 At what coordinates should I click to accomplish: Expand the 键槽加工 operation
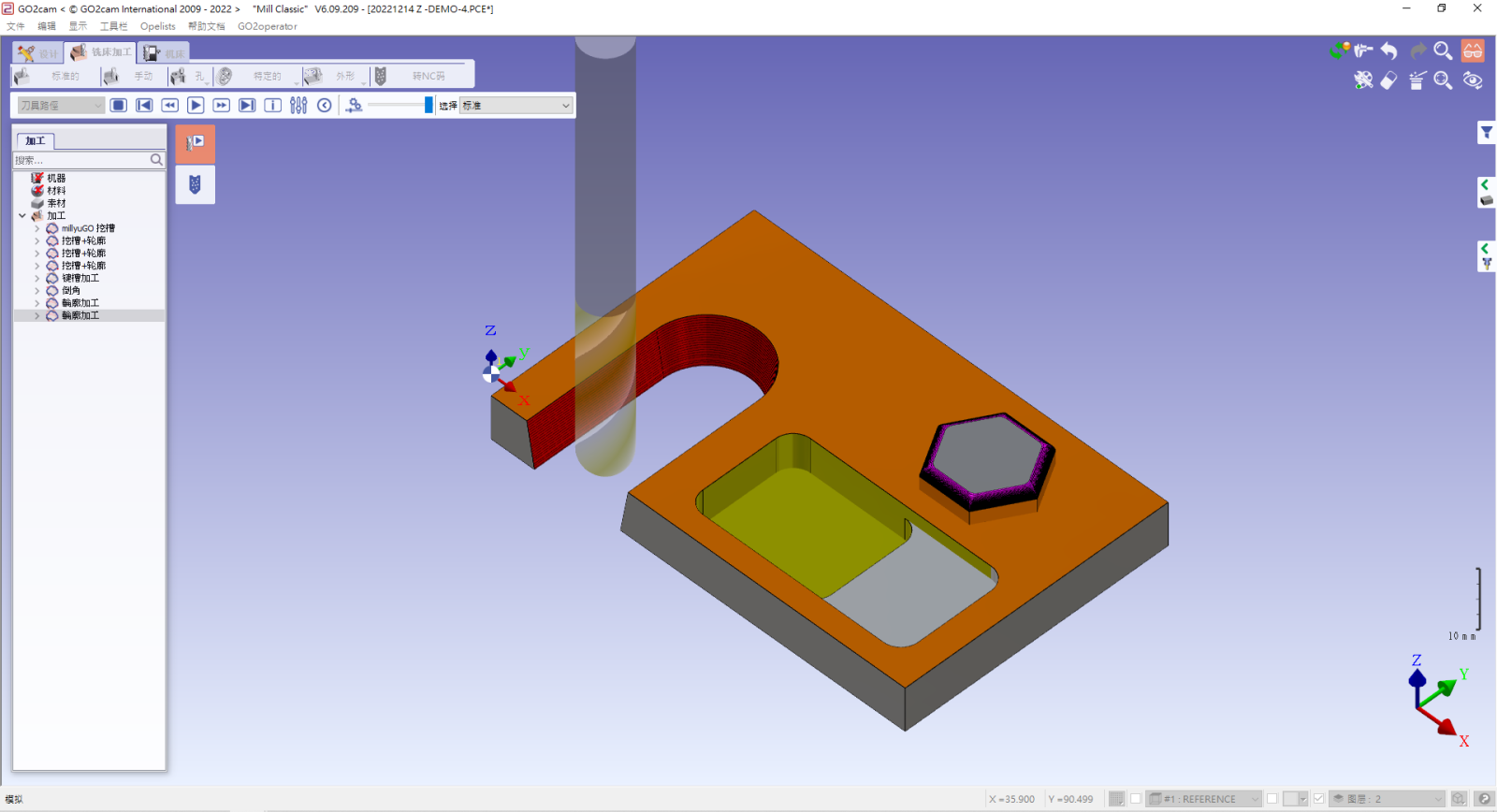(37, 278)
